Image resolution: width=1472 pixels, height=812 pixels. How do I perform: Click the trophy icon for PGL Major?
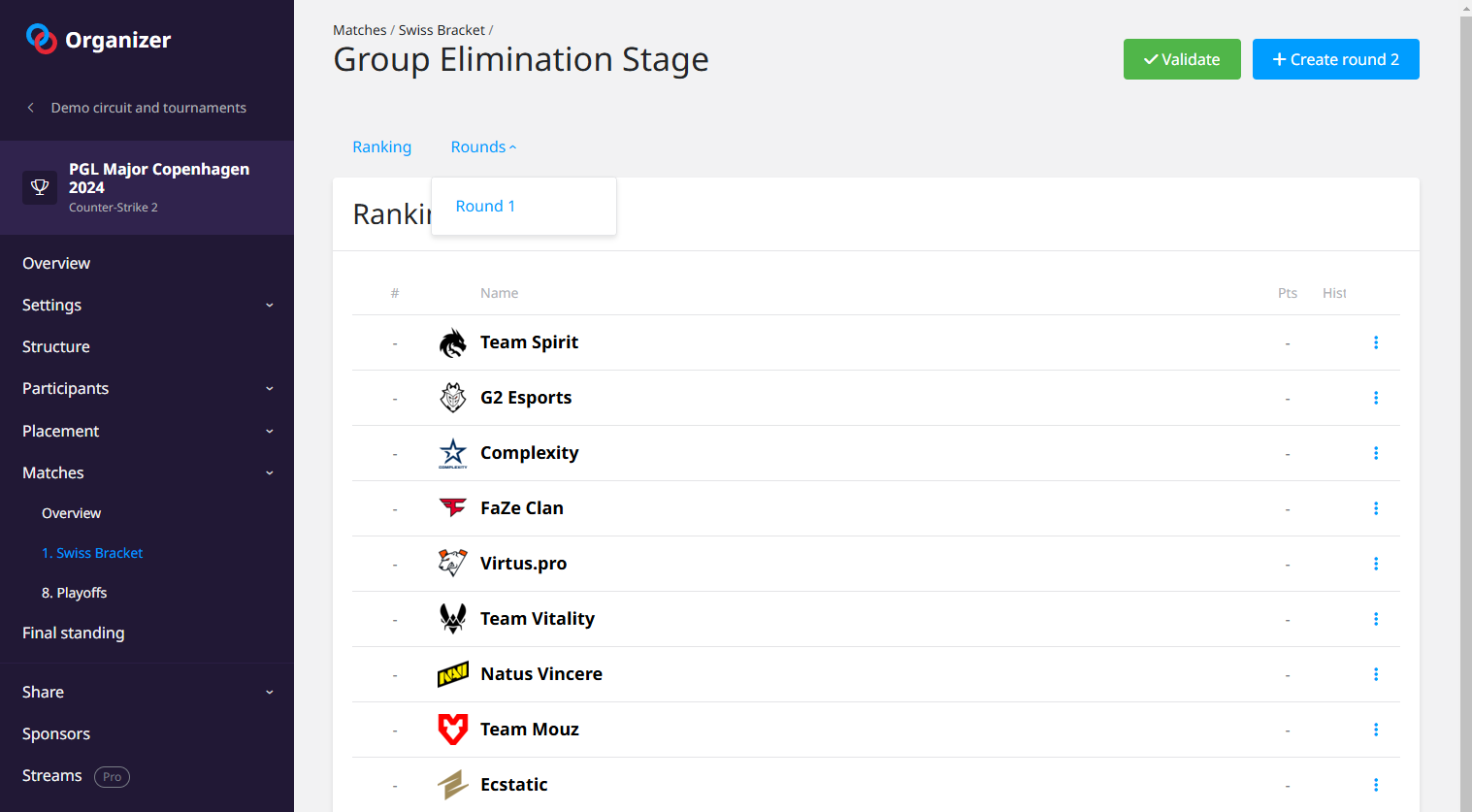click(40, 187)
